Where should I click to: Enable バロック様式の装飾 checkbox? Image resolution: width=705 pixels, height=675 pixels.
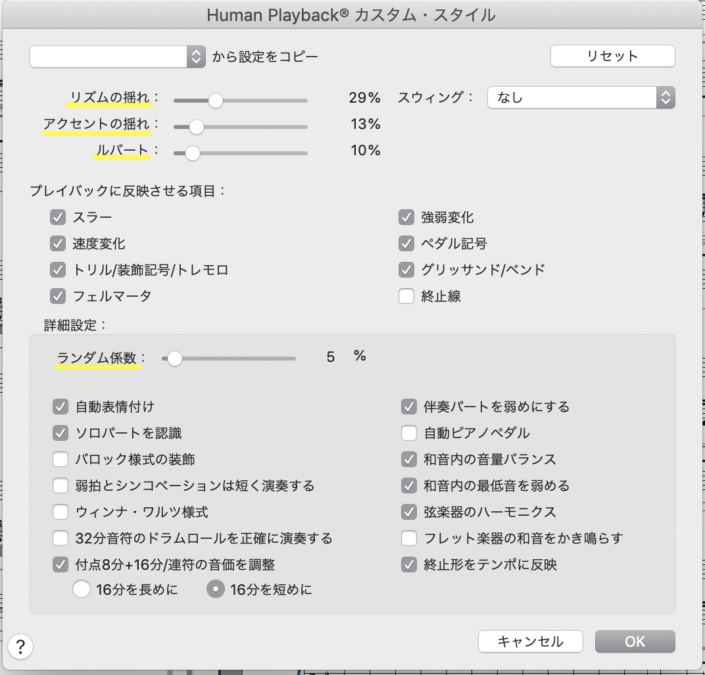60,459
